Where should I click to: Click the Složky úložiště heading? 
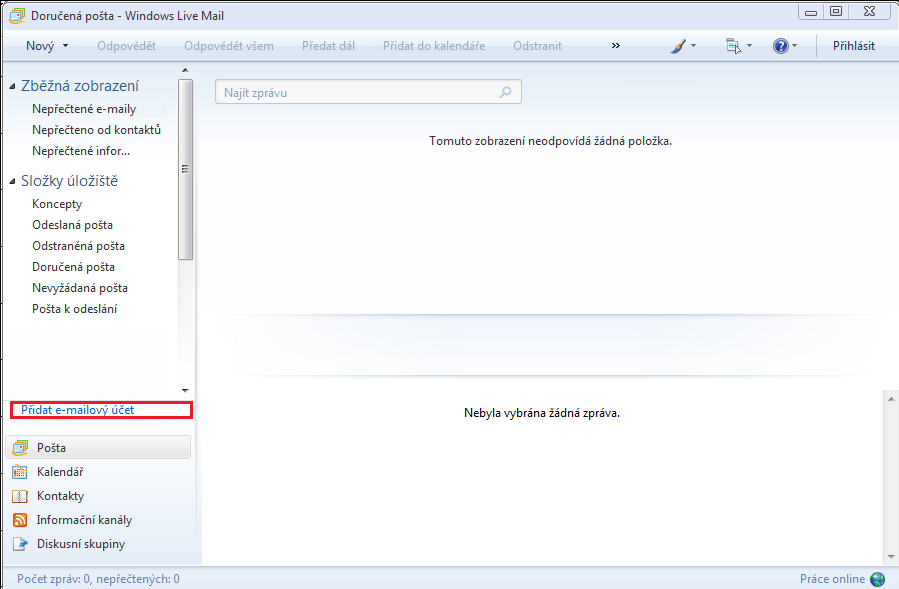[x=69, y=181]
